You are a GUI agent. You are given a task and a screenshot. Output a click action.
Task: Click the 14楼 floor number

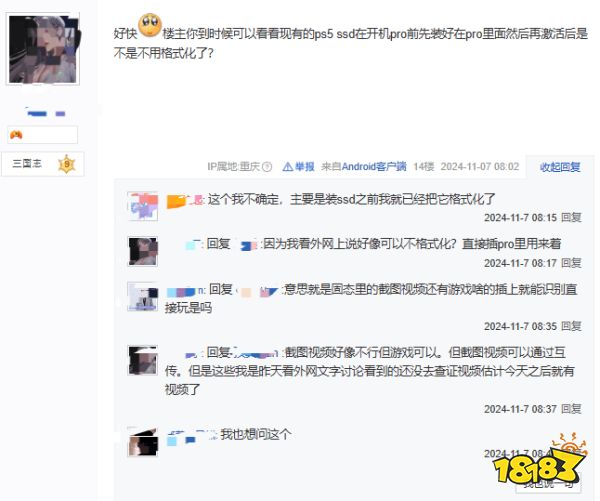coord(424,166)
